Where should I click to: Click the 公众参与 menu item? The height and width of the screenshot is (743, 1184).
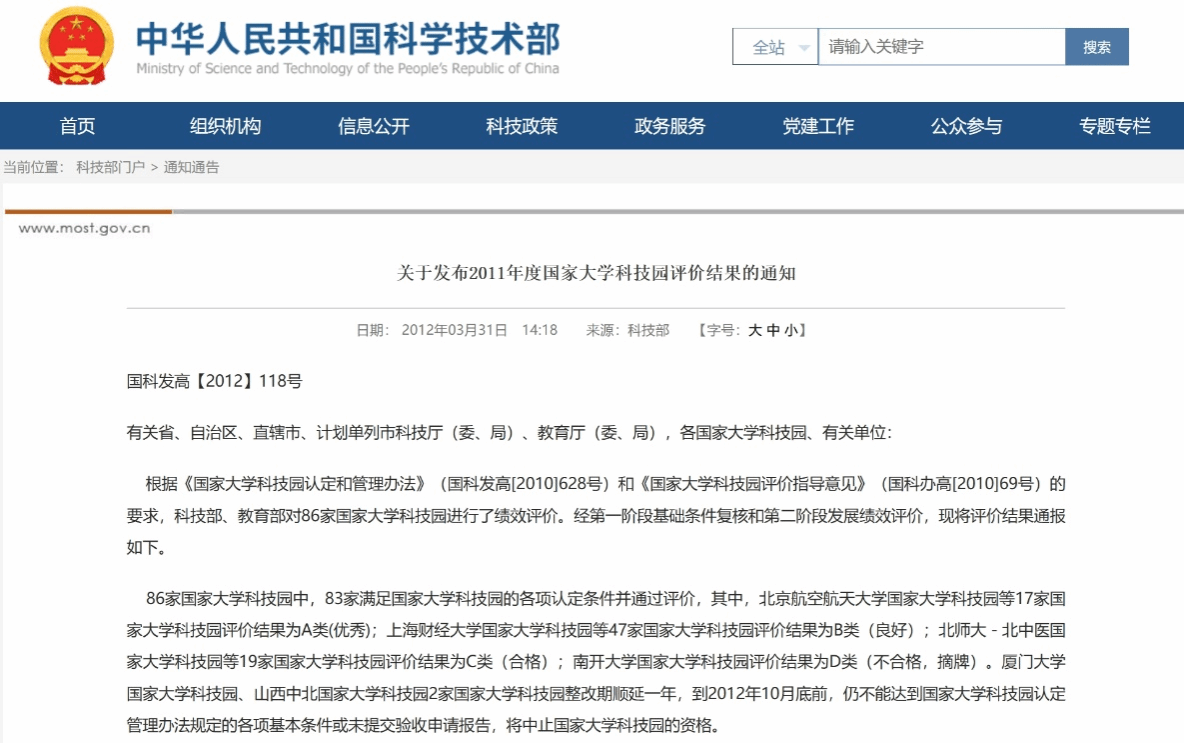[x=966, y=126]
